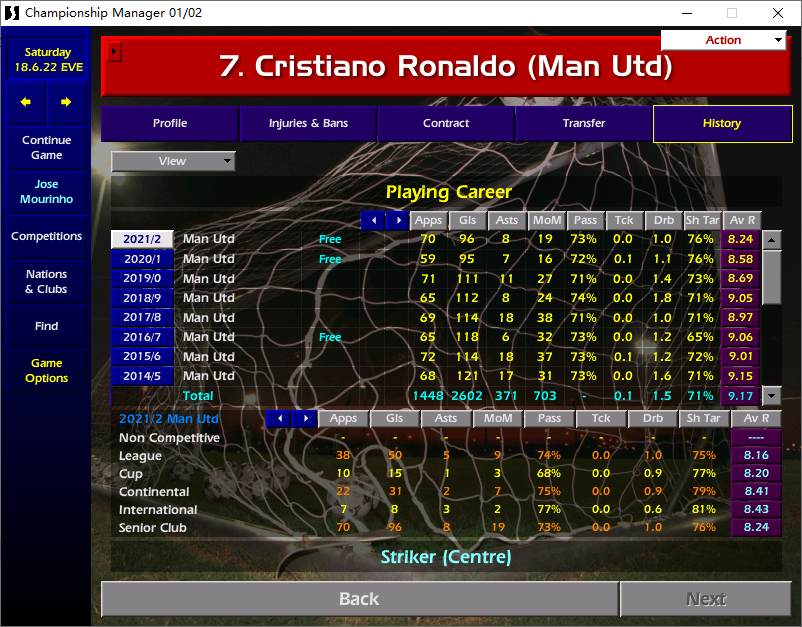The image size is (802, 627).
Task: Click the Total row label
Action: coord(198,396)
